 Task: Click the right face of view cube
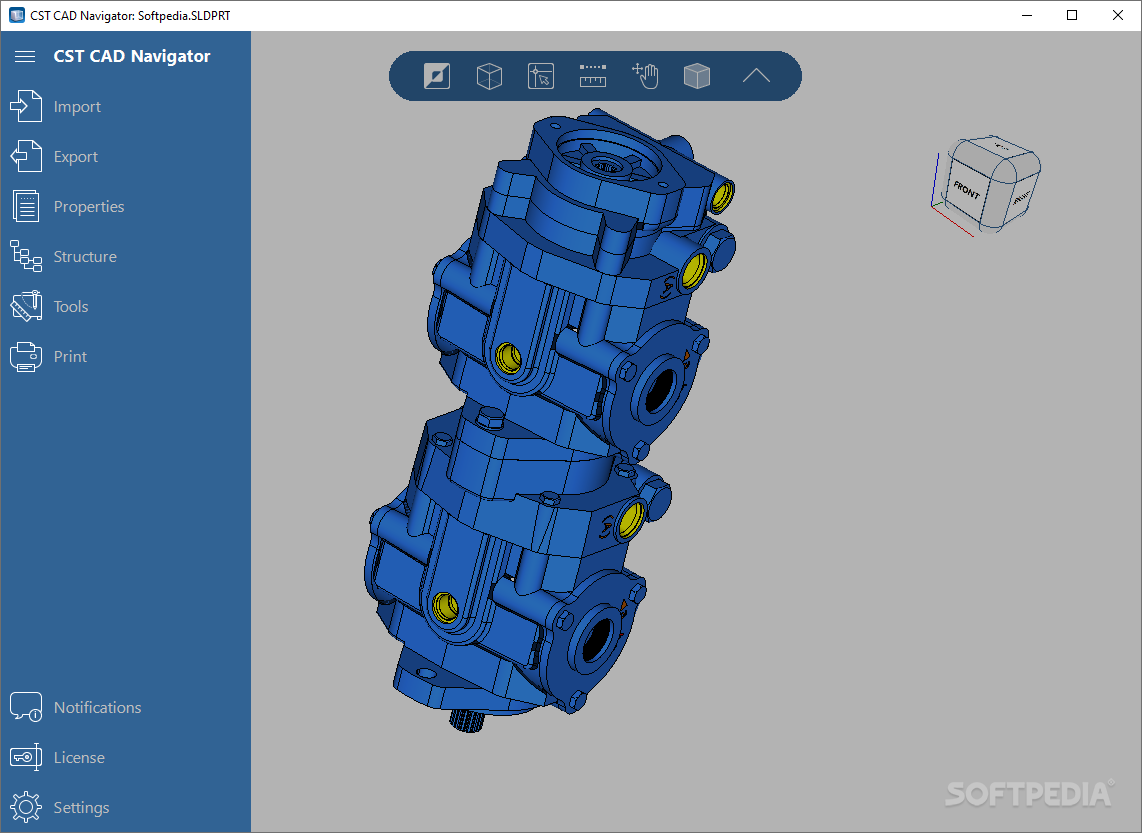coord(1021,197)
